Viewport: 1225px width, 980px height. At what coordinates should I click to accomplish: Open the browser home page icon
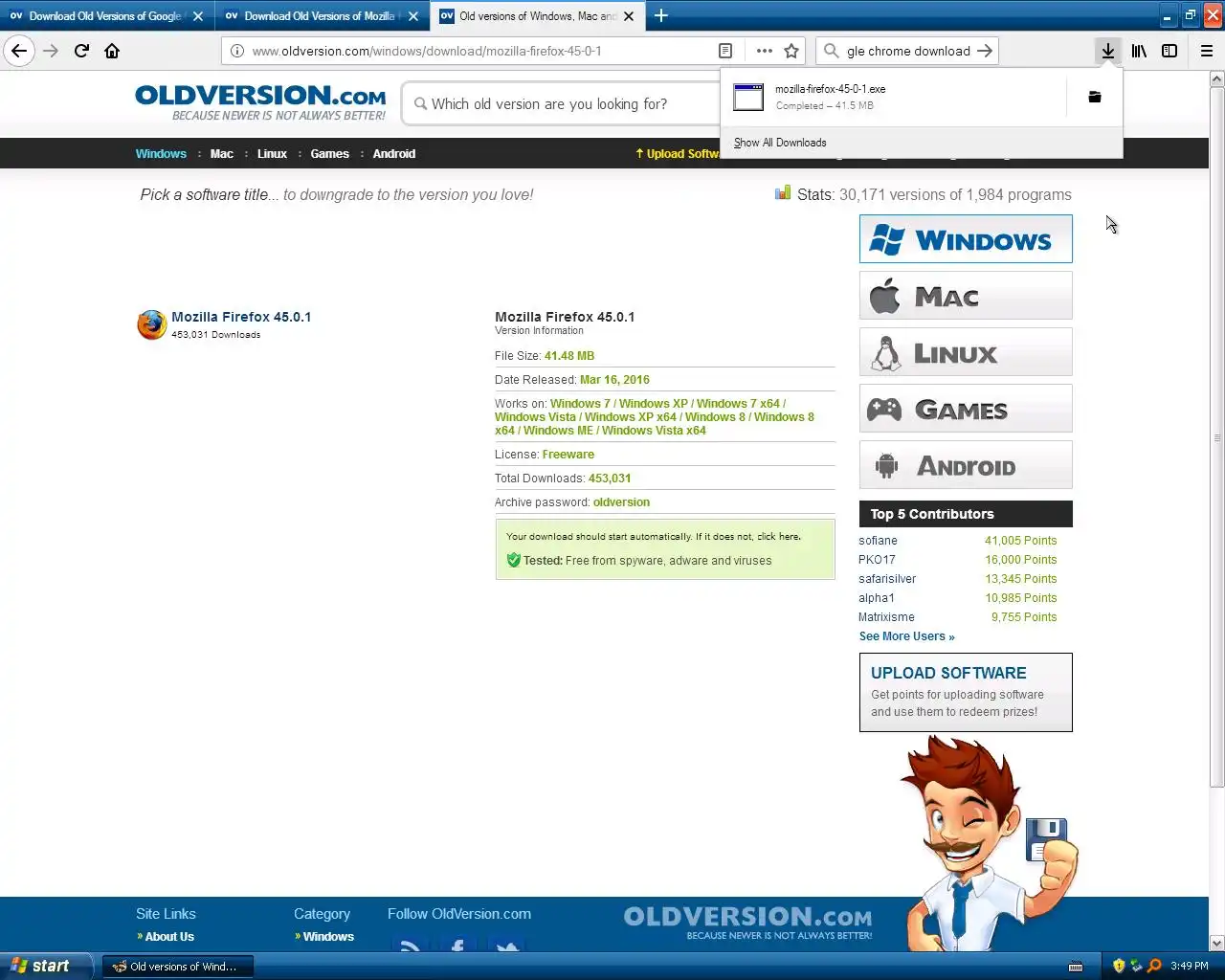[112, 51]
